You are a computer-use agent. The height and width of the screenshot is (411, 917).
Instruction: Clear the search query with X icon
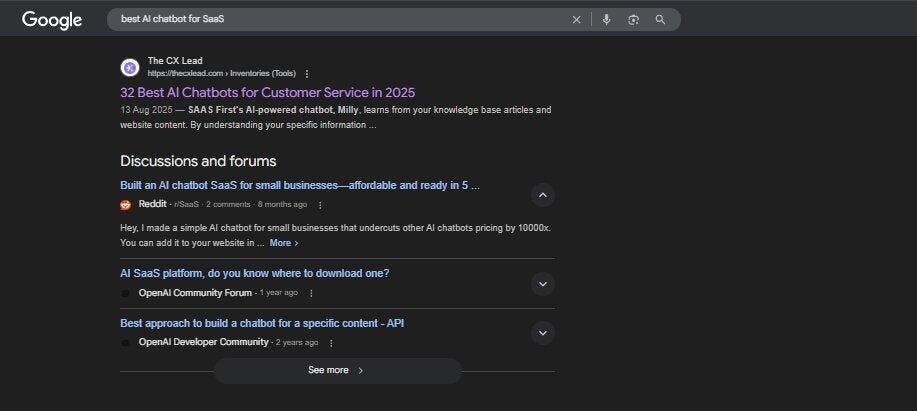tap(576, 20)
